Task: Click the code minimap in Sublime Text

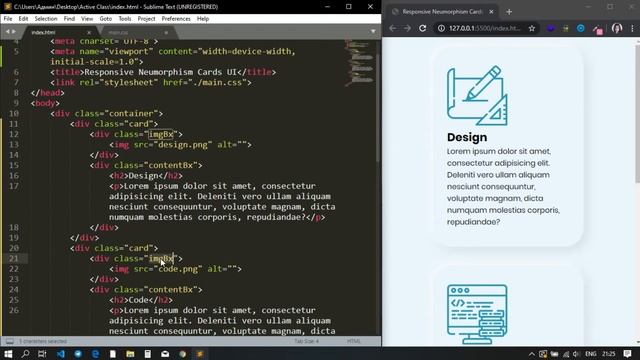Action: pos(359,63)
